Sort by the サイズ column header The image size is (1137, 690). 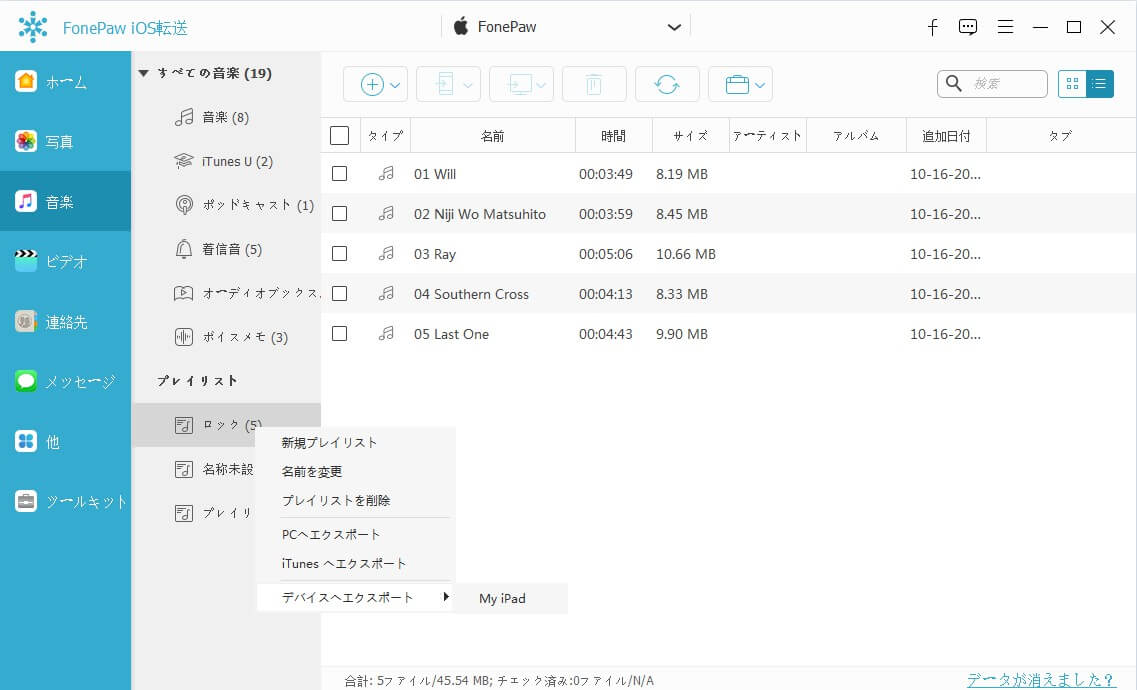click(x=690, y=136)
